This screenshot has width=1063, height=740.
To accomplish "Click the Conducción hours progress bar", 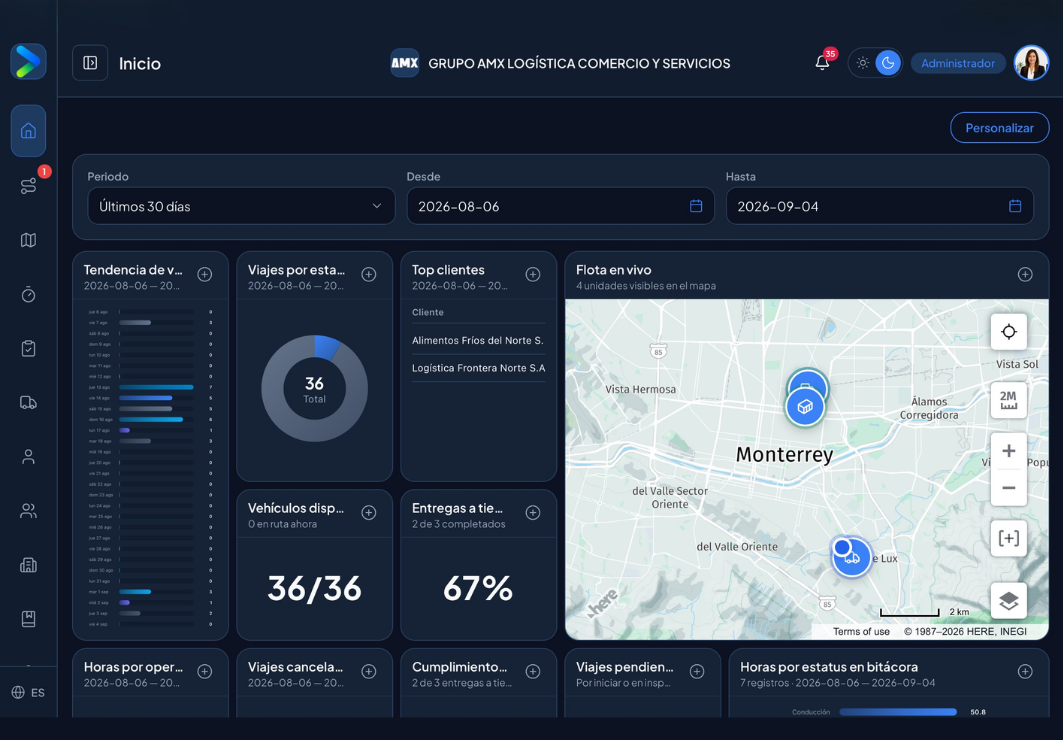I will tap(898, 712).
